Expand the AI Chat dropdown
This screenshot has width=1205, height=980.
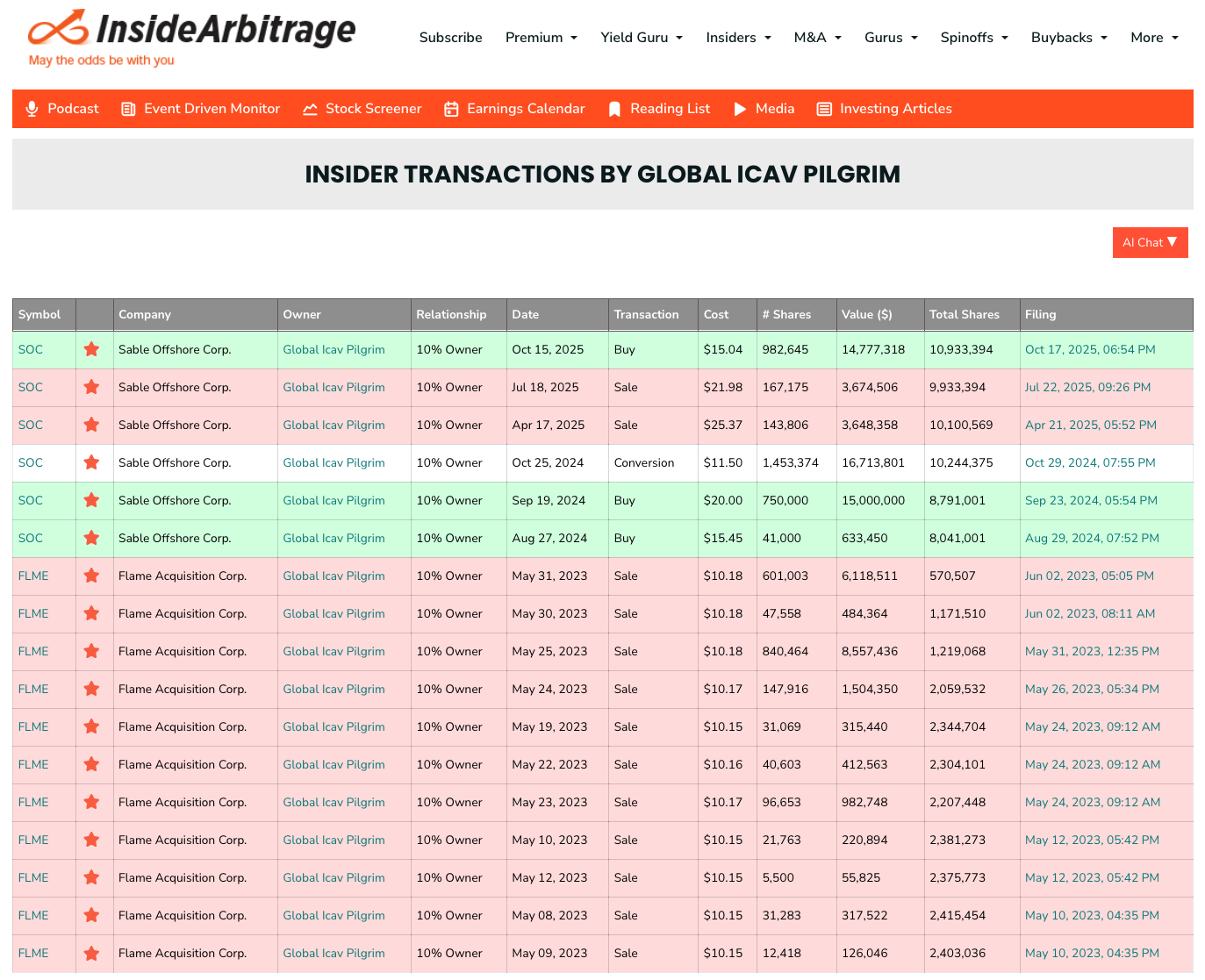1150,242
